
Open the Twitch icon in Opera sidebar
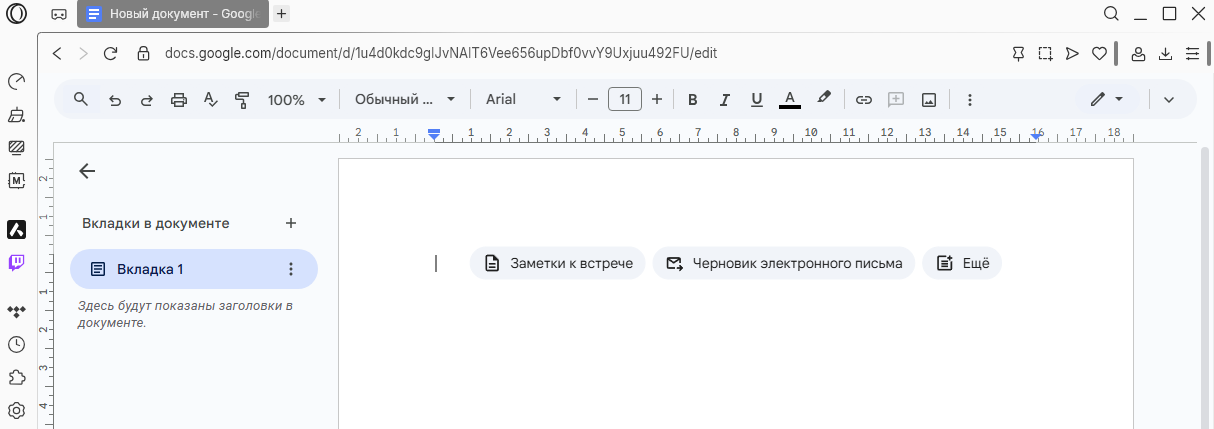[16, 263]
